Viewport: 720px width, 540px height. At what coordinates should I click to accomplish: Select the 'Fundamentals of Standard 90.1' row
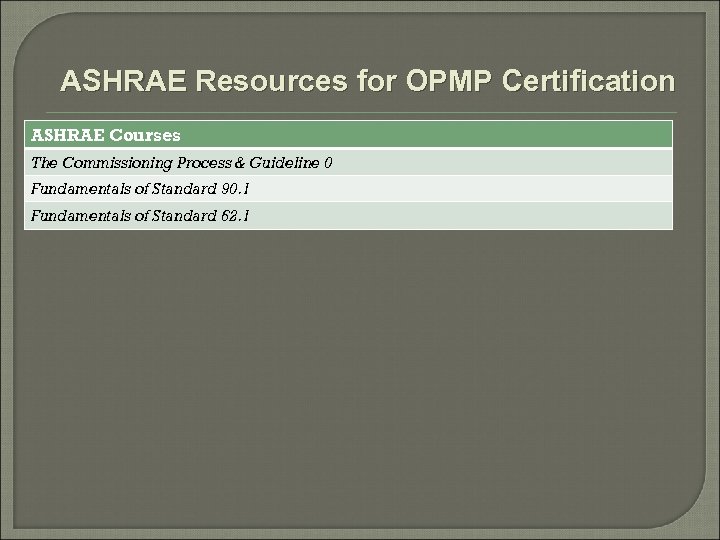(x=349, y=189)
